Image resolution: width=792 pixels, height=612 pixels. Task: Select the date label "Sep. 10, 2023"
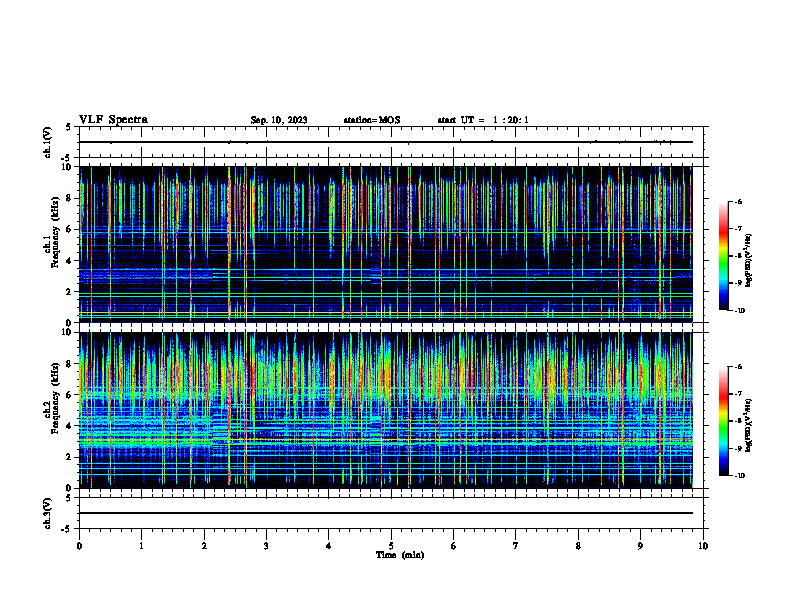279,120
